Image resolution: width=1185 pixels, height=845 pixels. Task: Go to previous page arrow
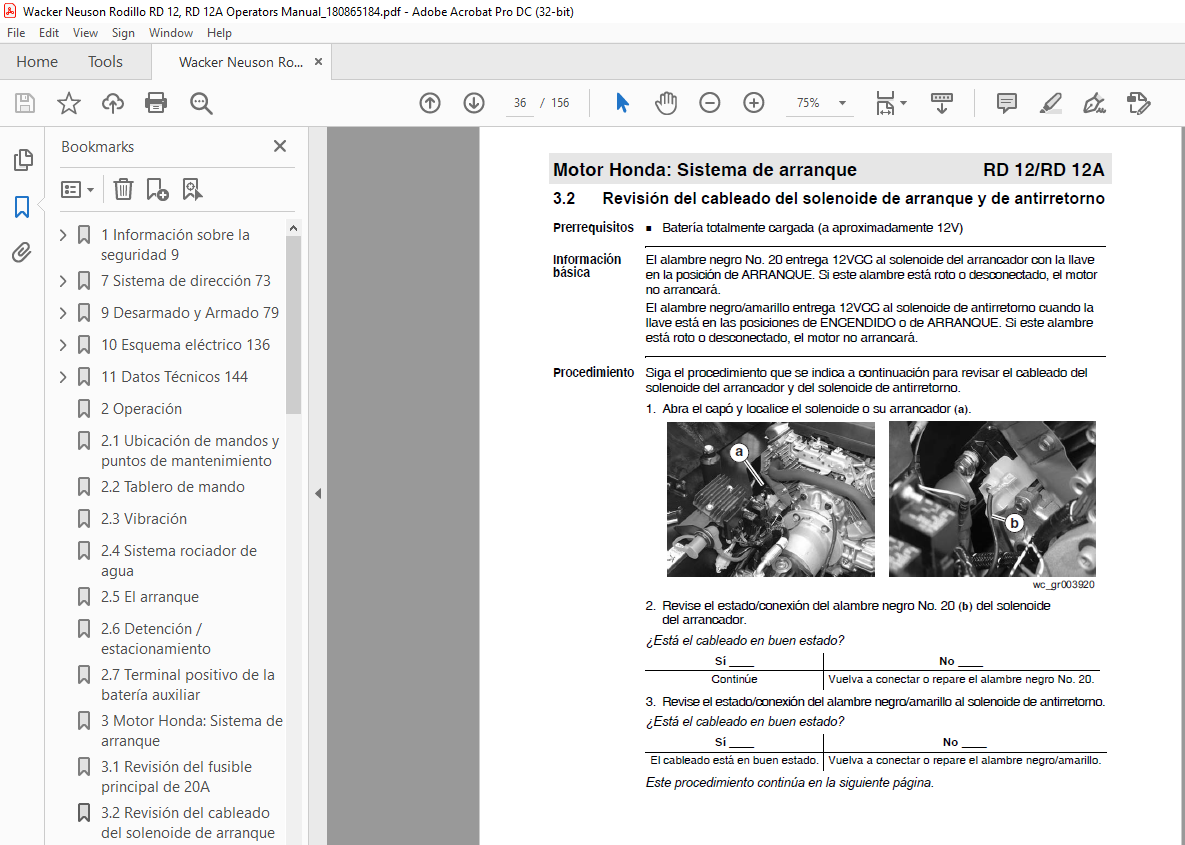click(430, 103)
